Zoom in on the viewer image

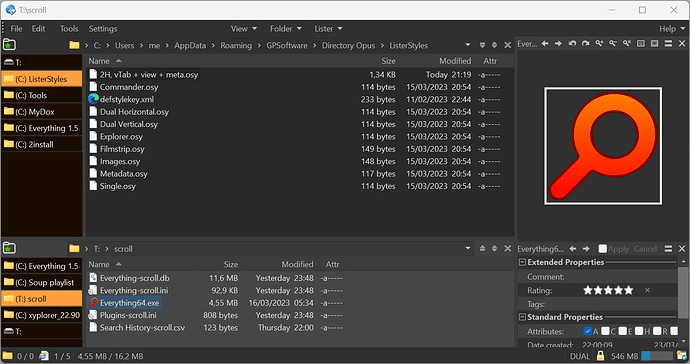click(599, 43)
